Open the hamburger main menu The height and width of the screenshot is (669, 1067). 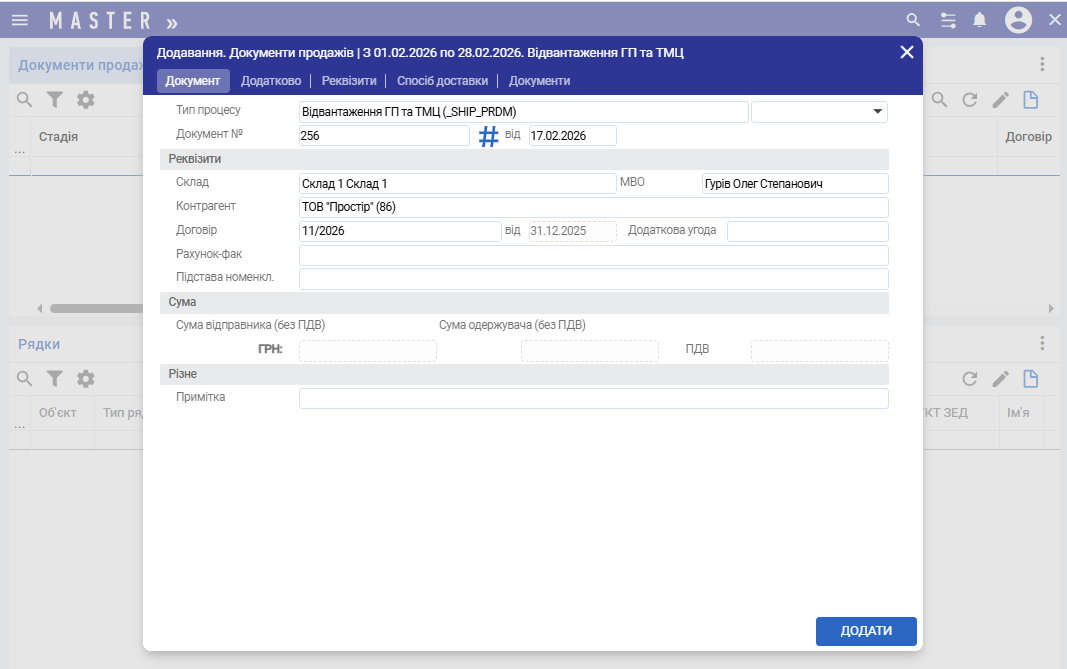pyautogui.click(x=20, y=20)
